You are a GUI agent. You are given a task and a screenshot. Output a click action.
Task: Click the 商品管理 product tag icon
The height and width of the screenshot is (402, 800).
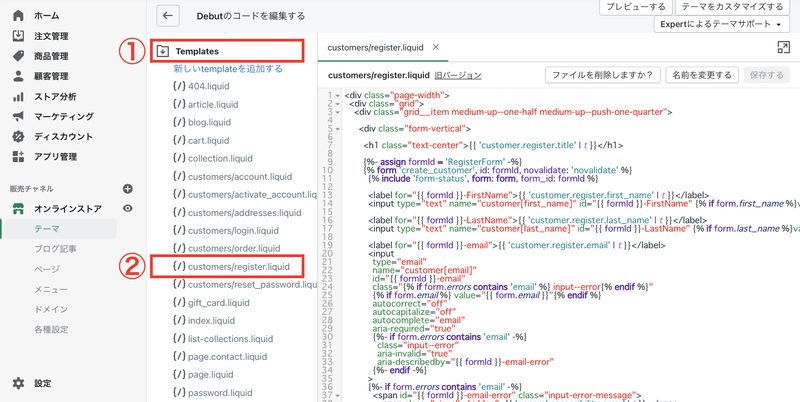pos(18,56)
